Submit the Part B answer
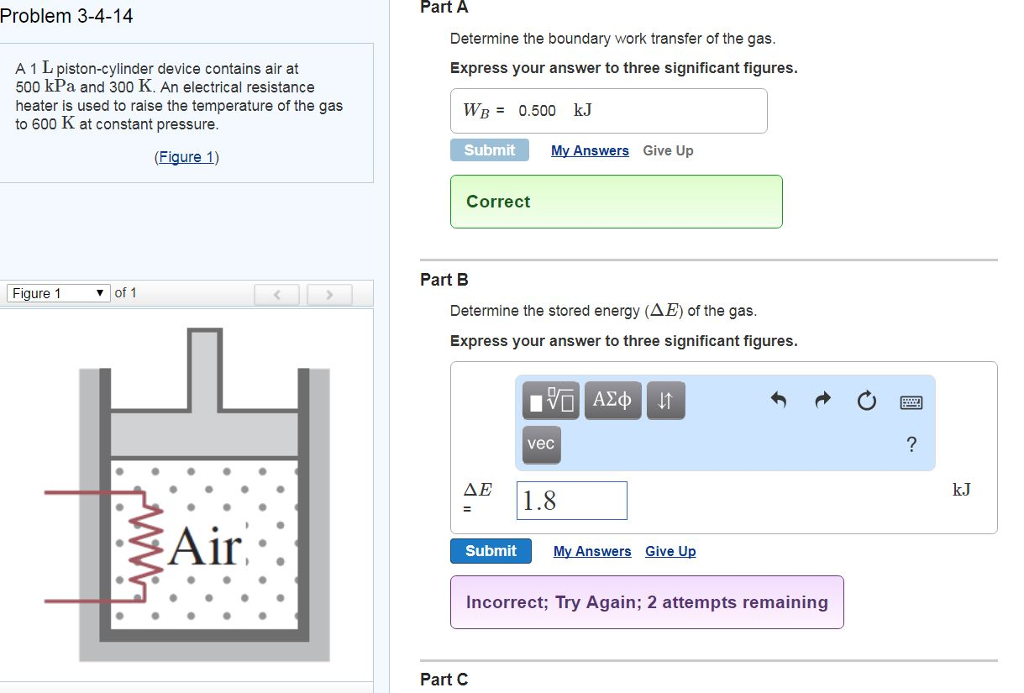Viewport: 1024px width, 693px height. (x=490, y=551)
